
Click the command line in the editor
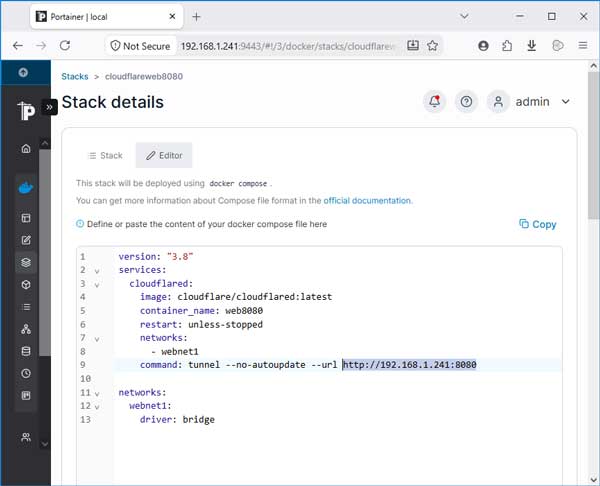click(308, 365)
